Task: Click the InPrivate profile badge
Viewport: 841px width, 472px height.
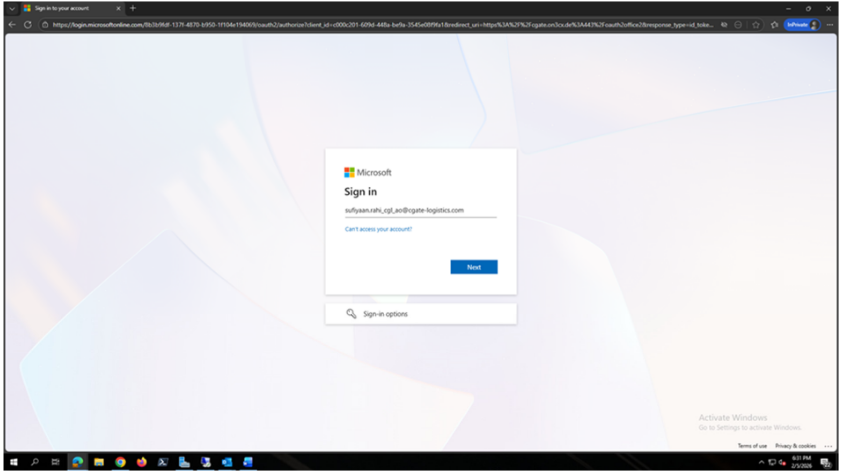Action: [801, 24]
